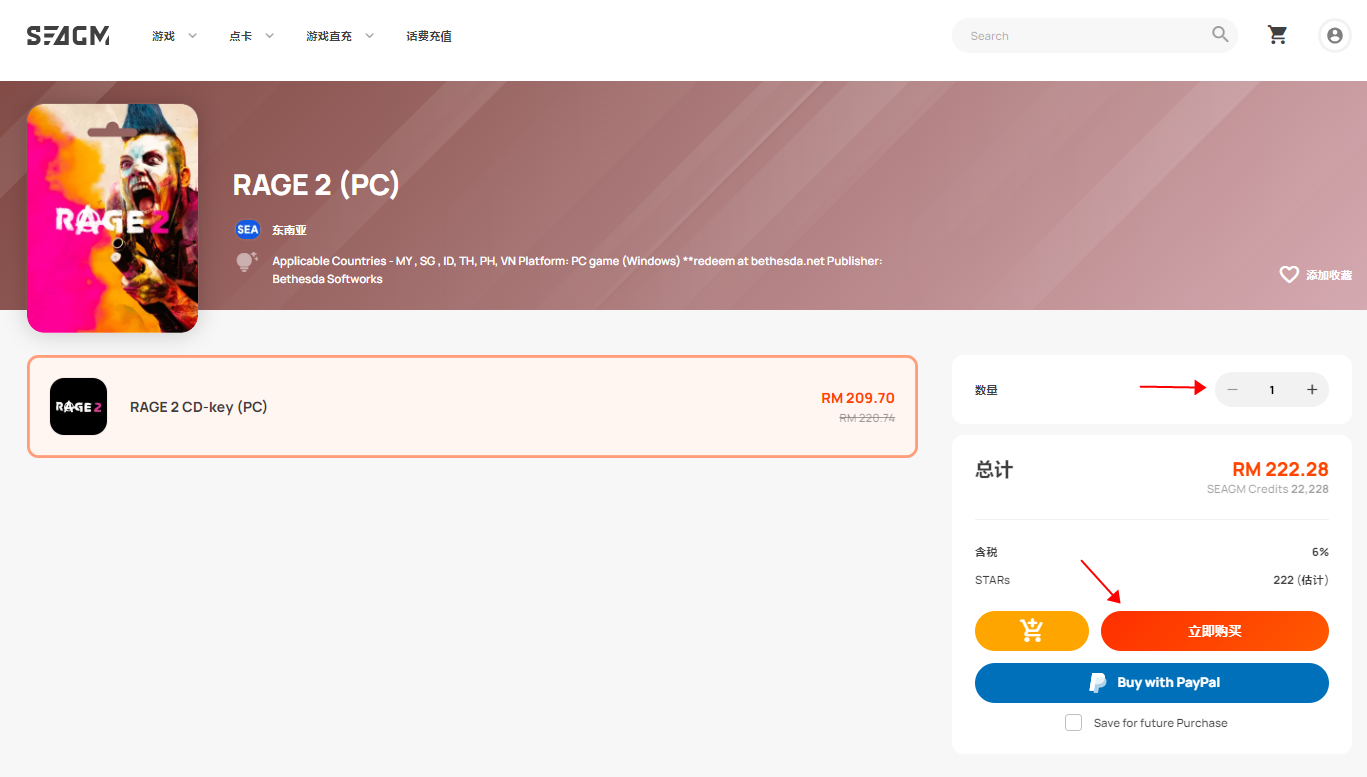Click the RM 209.70 price
Screen dimensions: 1367x777
coord(858,398)
